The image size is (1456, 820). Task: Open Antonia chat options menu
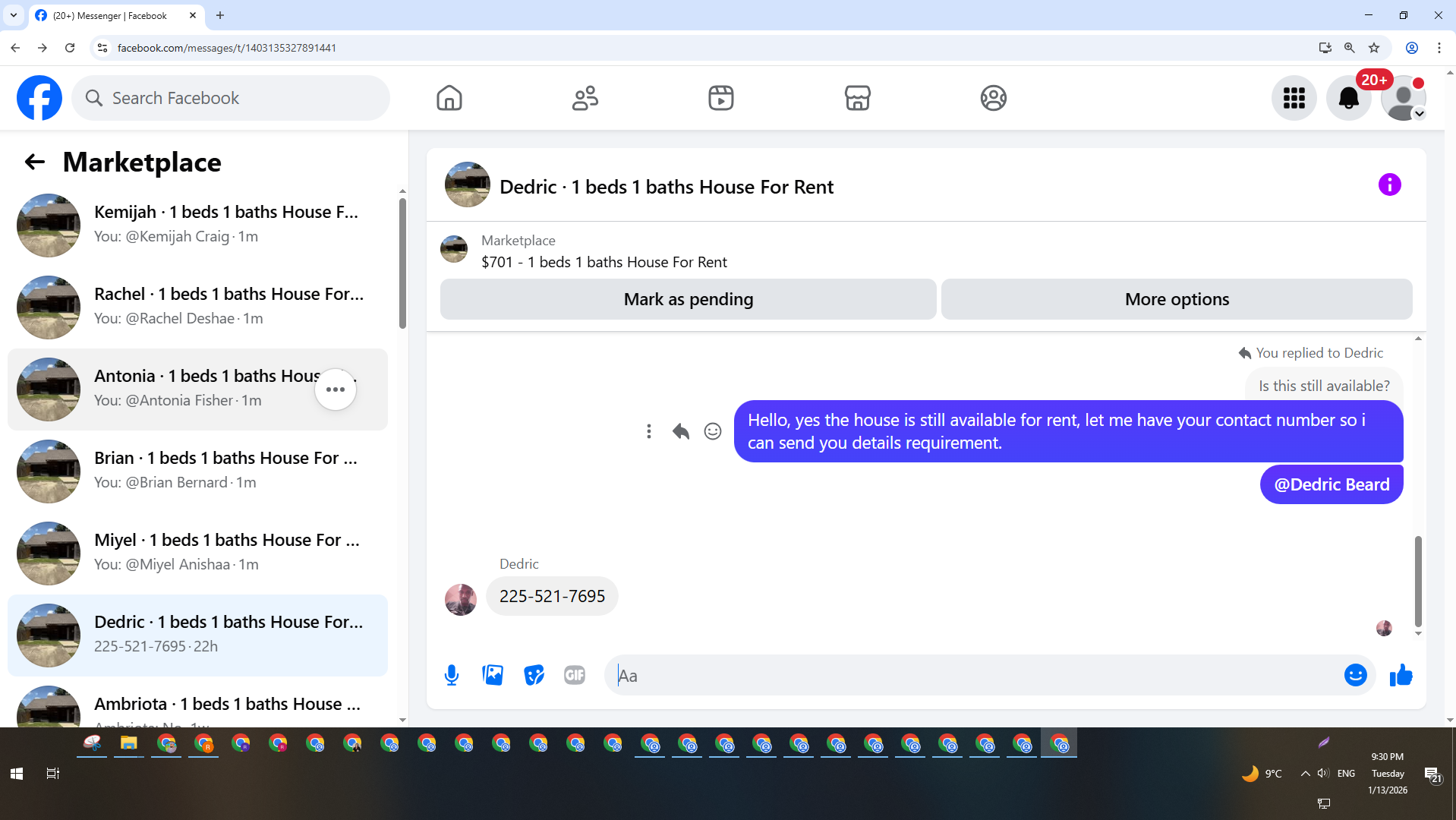[x=336, y=389]
